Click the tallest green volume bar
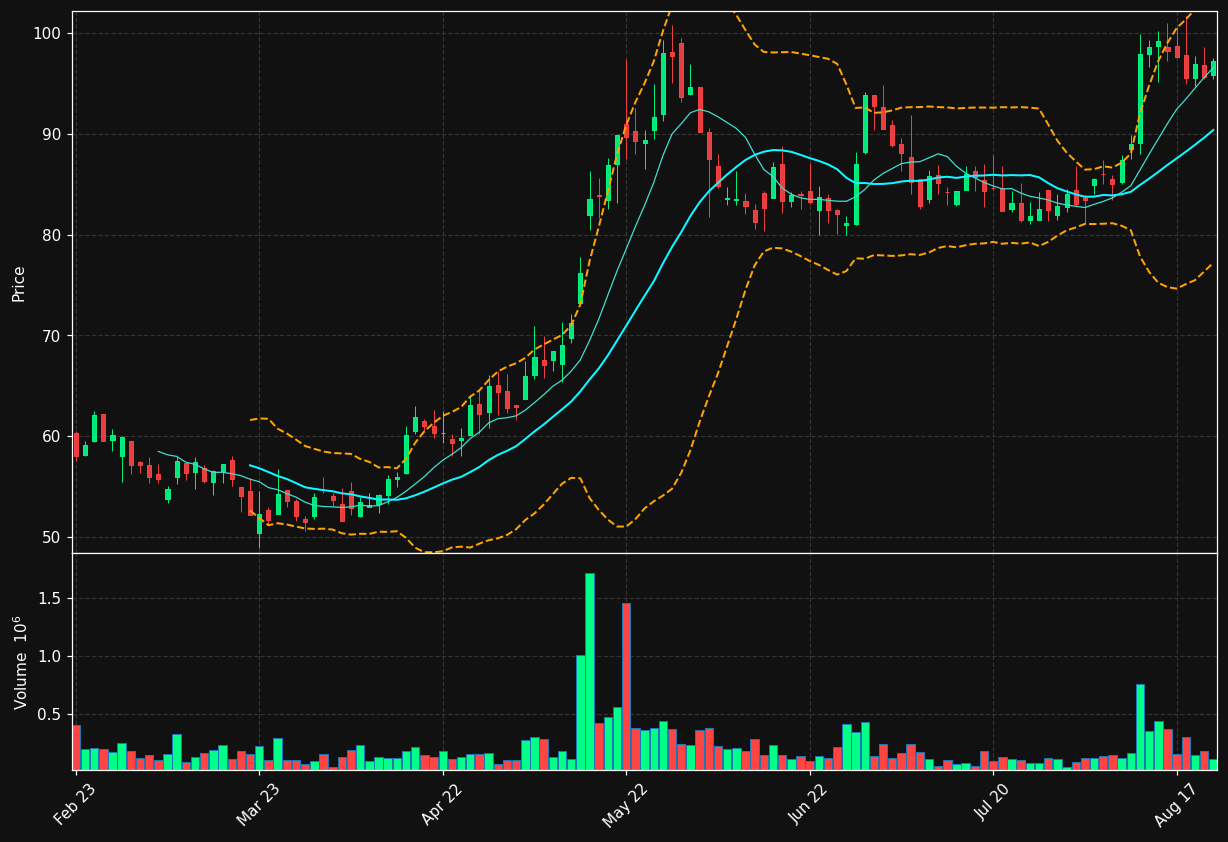This screenshot has height=842, width=1228. tap(590, 671)
